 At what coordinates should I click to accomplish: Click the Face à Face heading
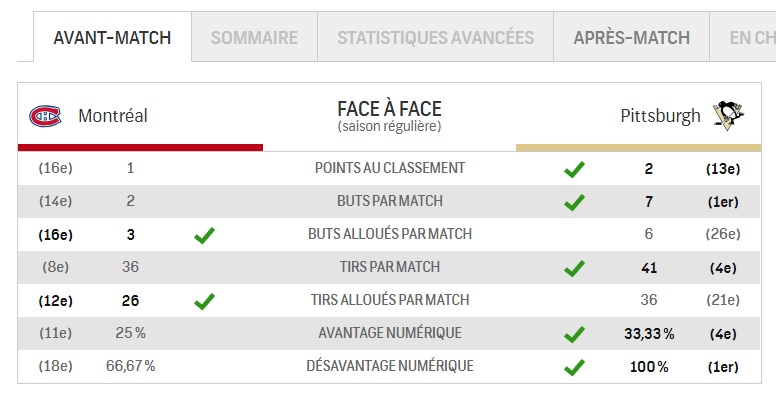click(x=389, y=109)
